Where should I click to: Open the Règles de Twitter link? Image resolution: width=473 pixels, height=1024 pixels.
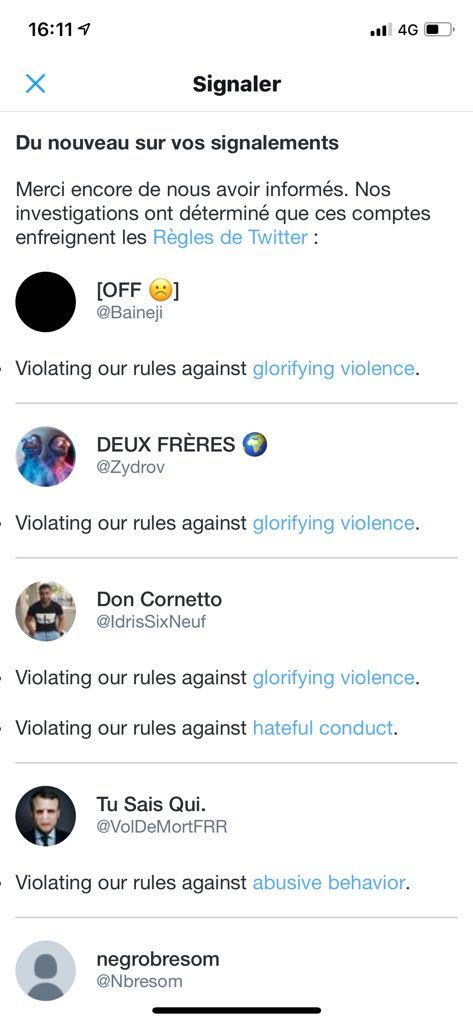pos(230,236)
